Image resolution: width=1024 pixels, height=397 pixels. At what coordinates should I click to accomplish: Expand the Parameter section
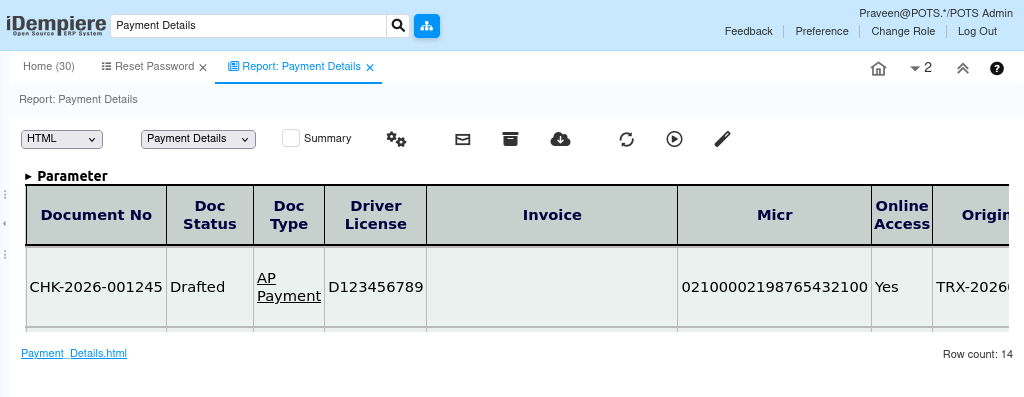coord(67,176)
